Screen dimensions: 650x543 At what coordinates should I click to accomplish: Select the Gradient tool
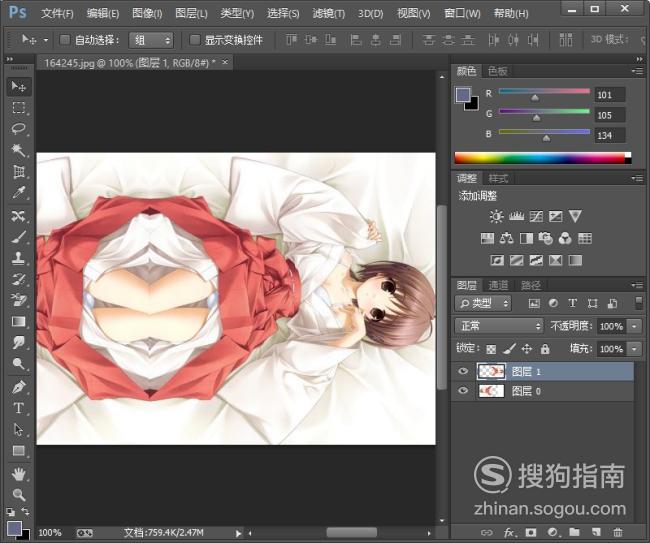pos(18,322)
